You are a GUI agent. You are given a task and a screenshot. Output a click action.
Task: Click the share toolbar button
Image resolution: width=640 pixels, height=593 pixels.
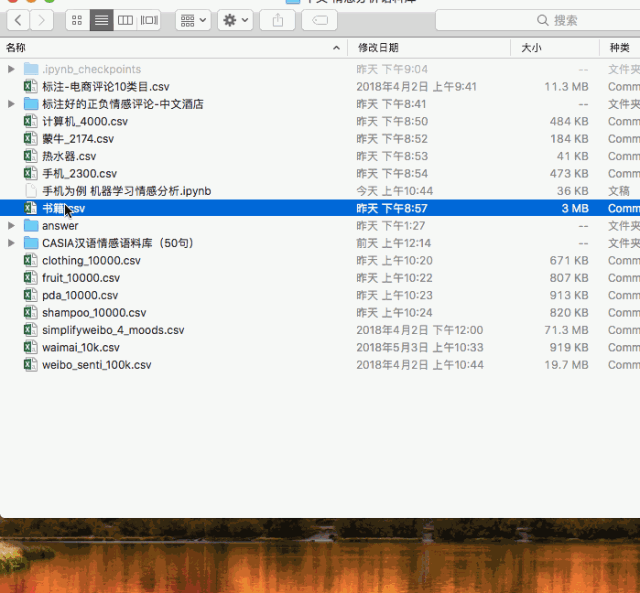[278, 20]
